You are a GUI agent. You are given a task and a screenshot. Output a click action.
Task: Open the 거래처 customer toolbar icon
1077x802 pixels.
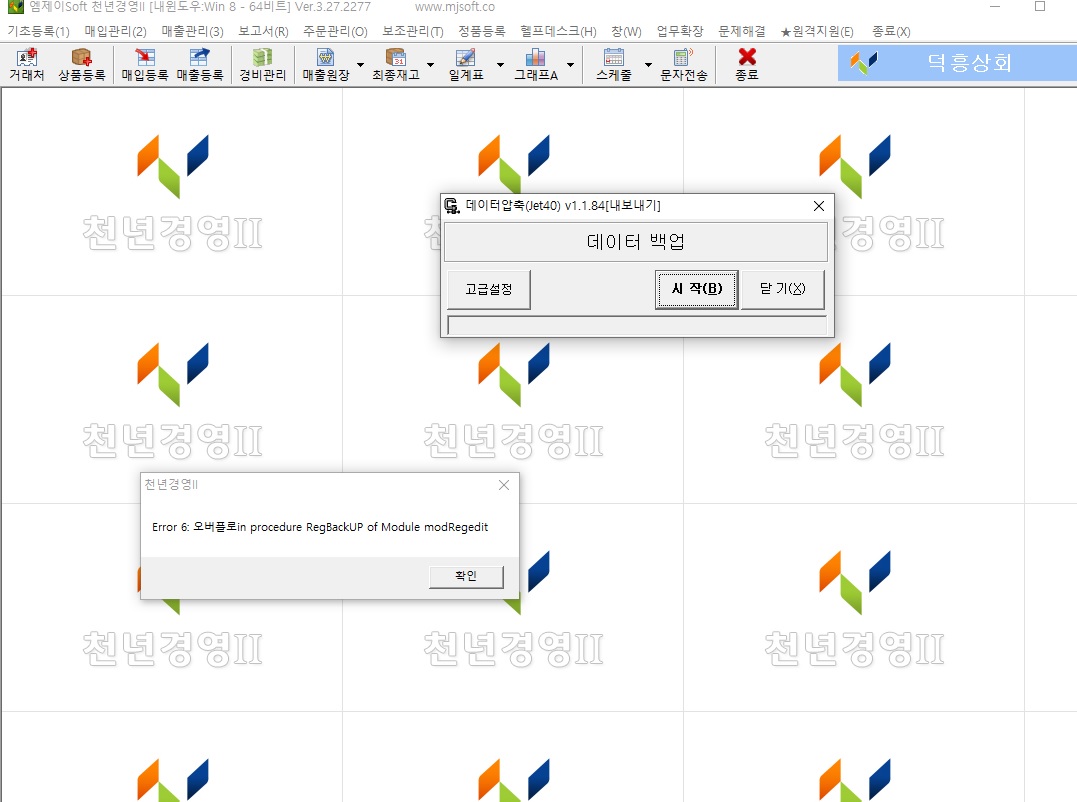(27, 65)
